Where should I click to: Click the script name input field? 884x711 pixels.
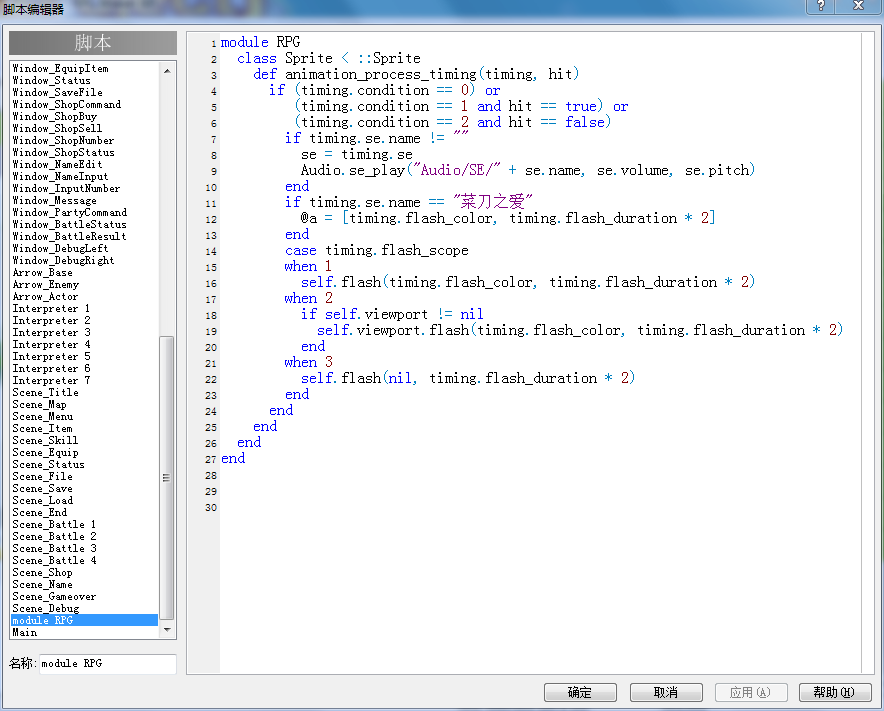[108, 664]
